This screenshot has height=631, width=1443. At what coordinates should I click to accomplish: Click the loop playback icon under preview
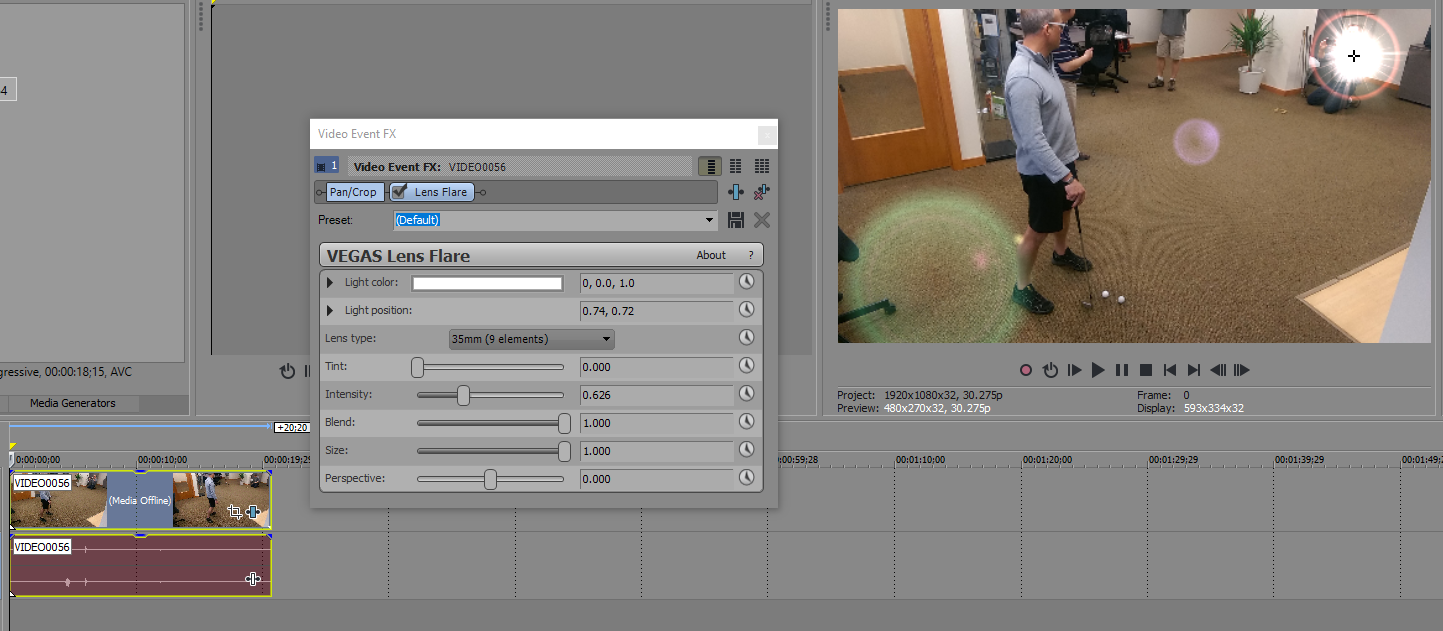(x=1050, y=370)
